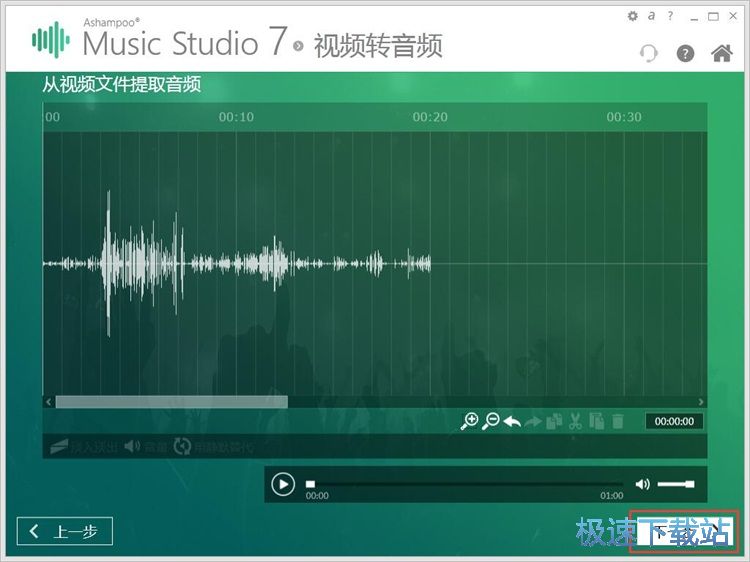Click the playback progress bar
The height and width of the screenshot is (562, 750).
(x=464, y=484)
